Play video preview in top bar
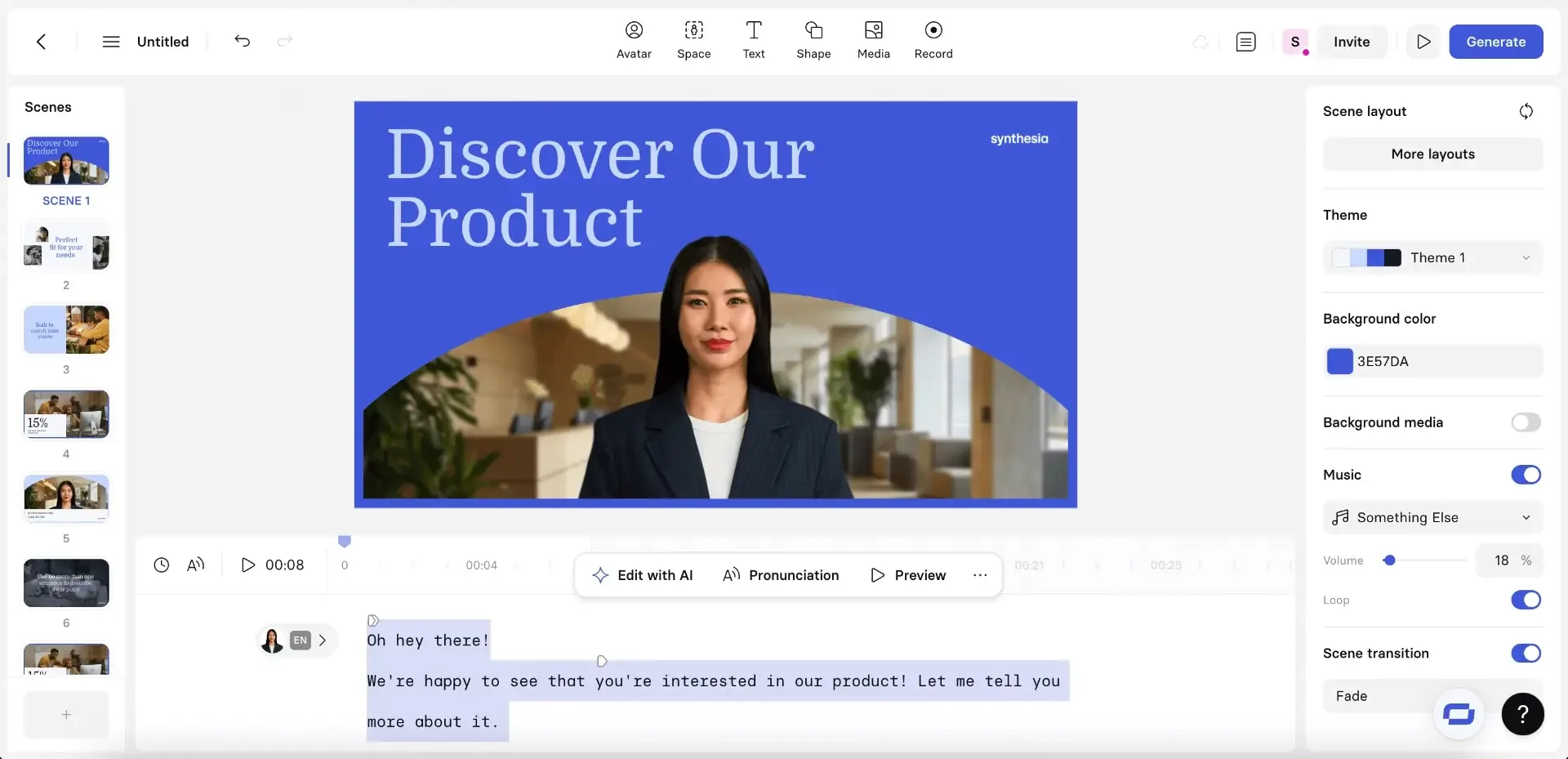The width and height of the screenshot is (1568, 759). [x=1423, y=42]
